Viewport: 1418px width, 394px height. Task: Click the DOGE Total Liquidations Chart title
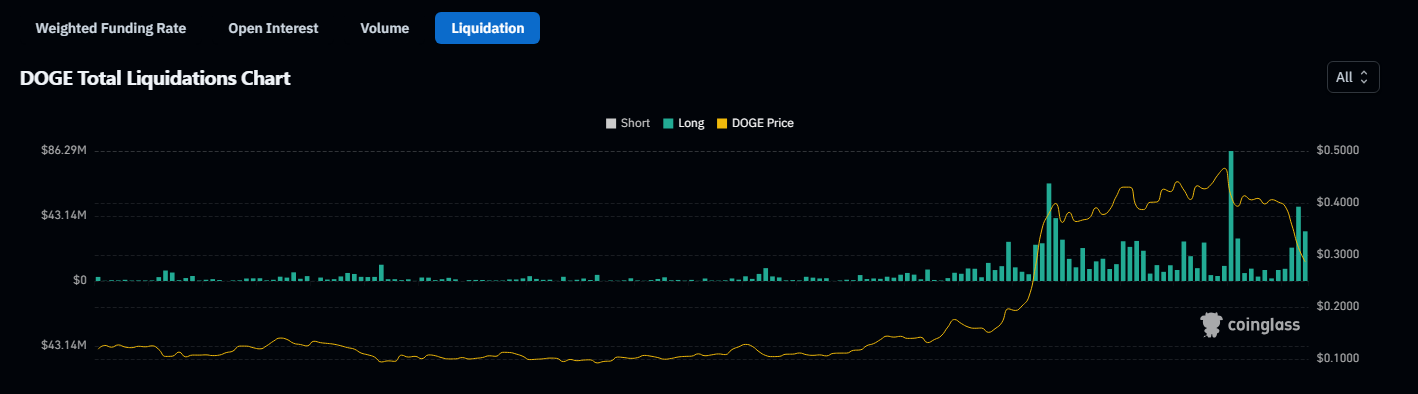click(x=155, y=78)
